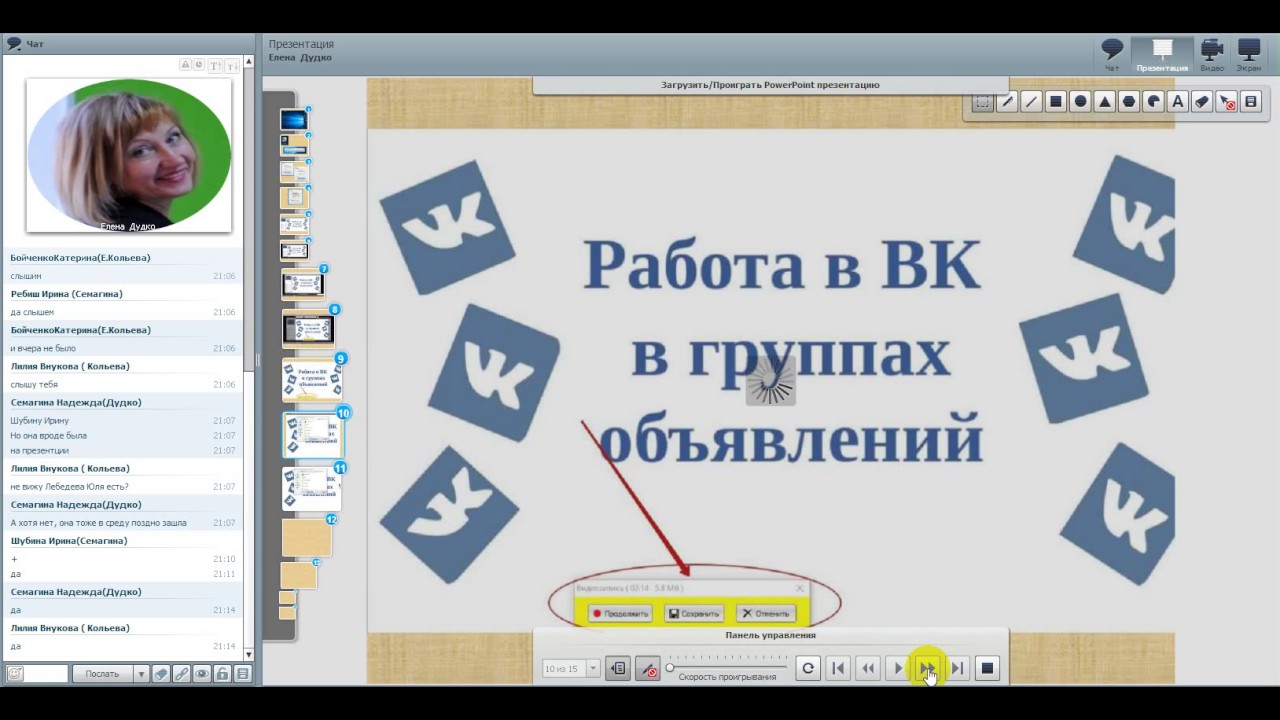The height and width of the screenshot is (720, 1280).
Task: Advance with the fast-forward button
Action: coord(927,668)
